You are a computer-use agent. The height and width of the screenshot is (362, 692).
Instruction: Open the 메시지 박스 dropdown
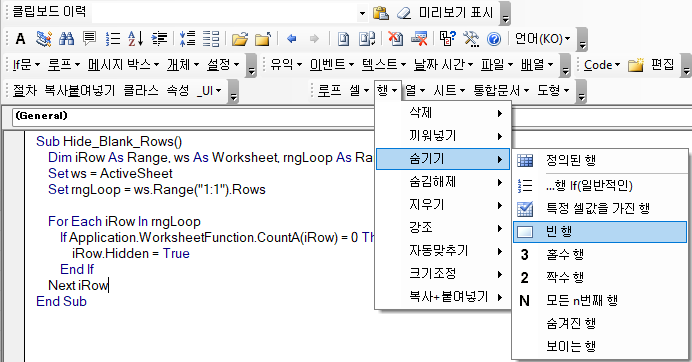(x=123, y=65)
